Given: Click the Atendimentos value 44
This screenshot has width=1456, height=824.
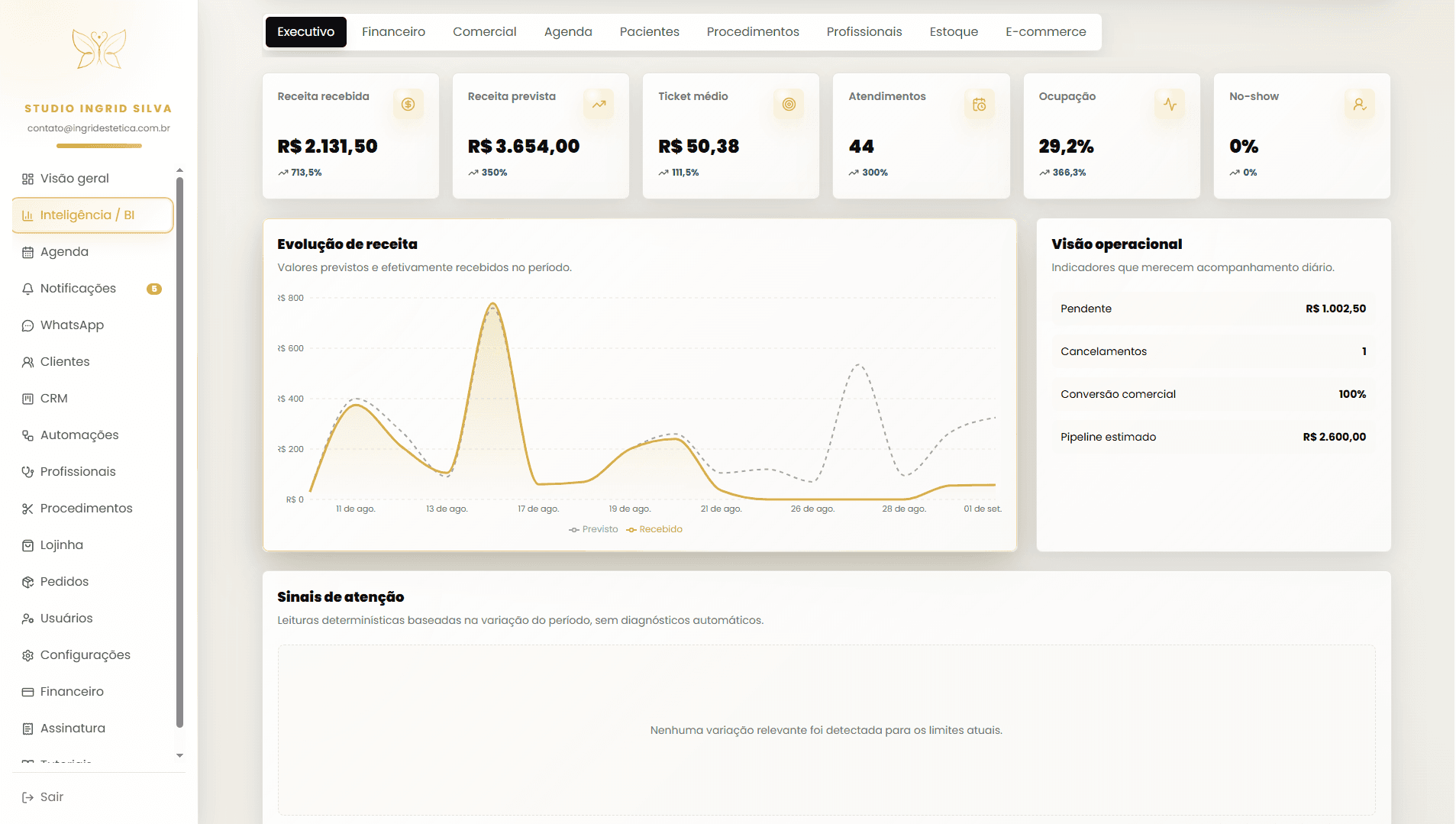Looking at the screenshot, I should 861,147.
